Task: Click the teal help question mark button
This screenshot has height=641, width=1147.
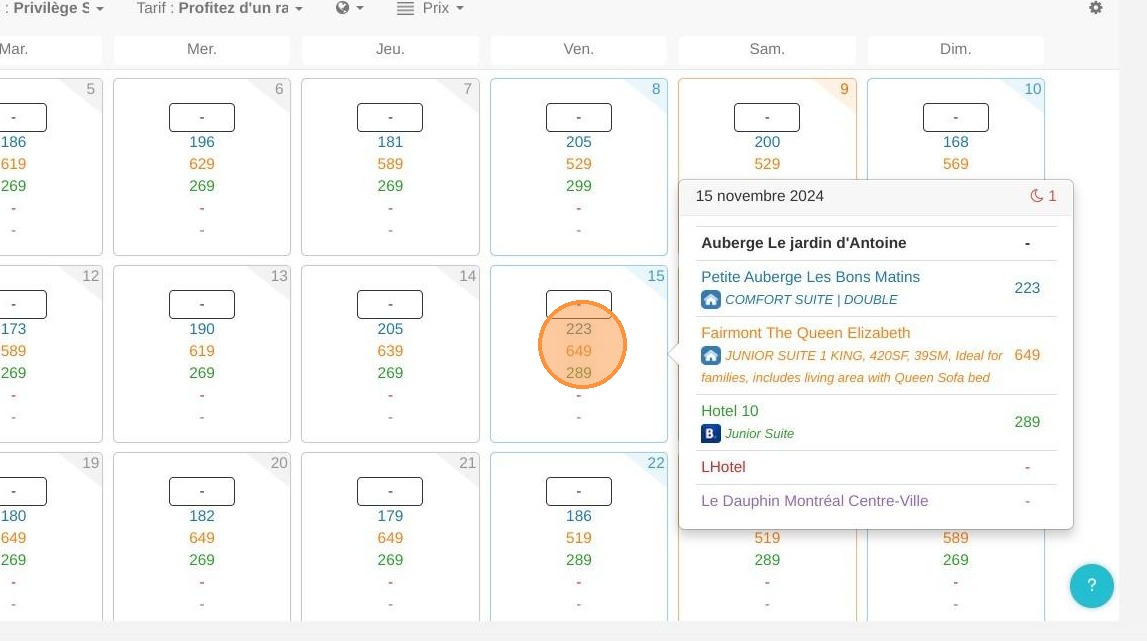Action: tap(1091, 585)
